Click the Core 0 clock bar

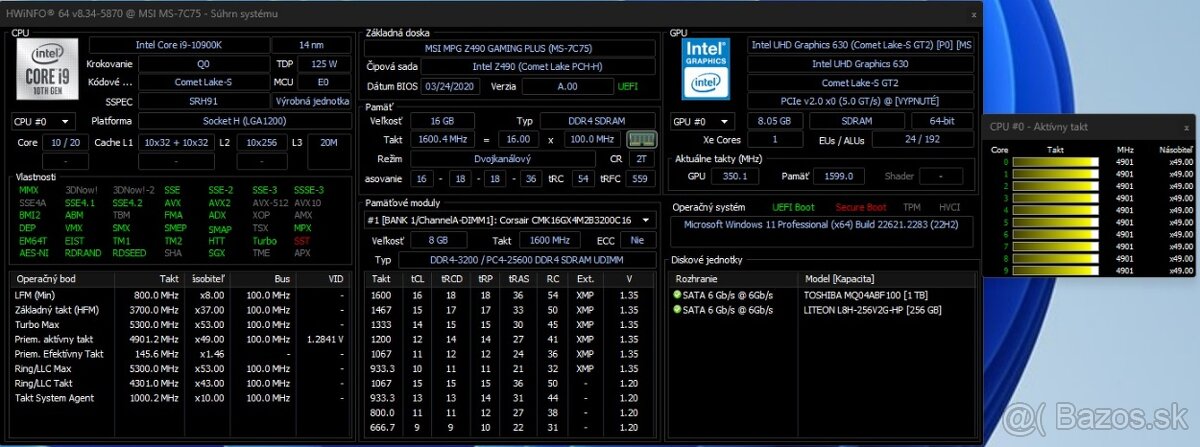[x=1054, y=161]
